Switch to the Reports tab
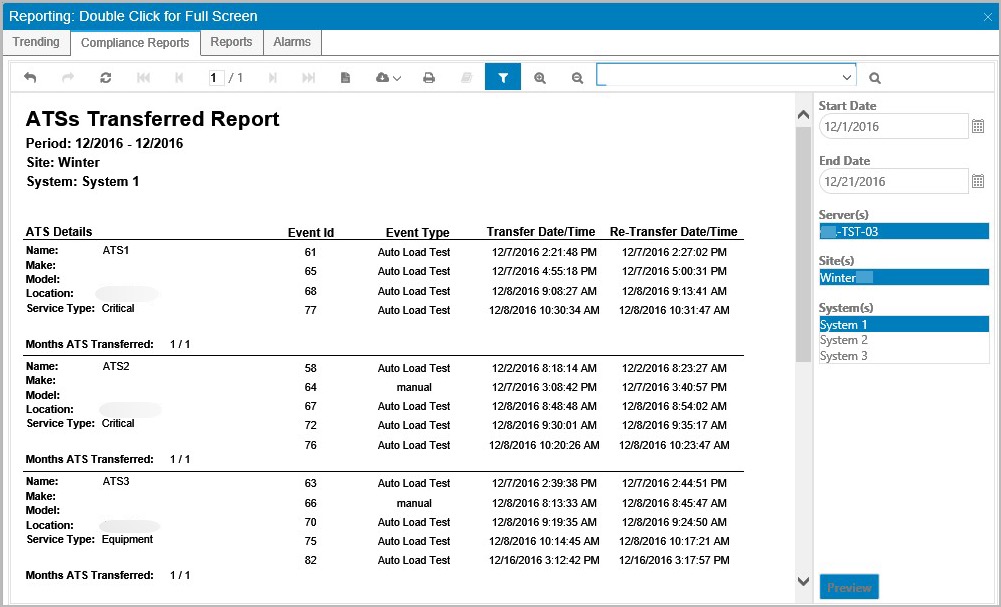This screenshot has height=607, width=1001. [x=231, y=42]
